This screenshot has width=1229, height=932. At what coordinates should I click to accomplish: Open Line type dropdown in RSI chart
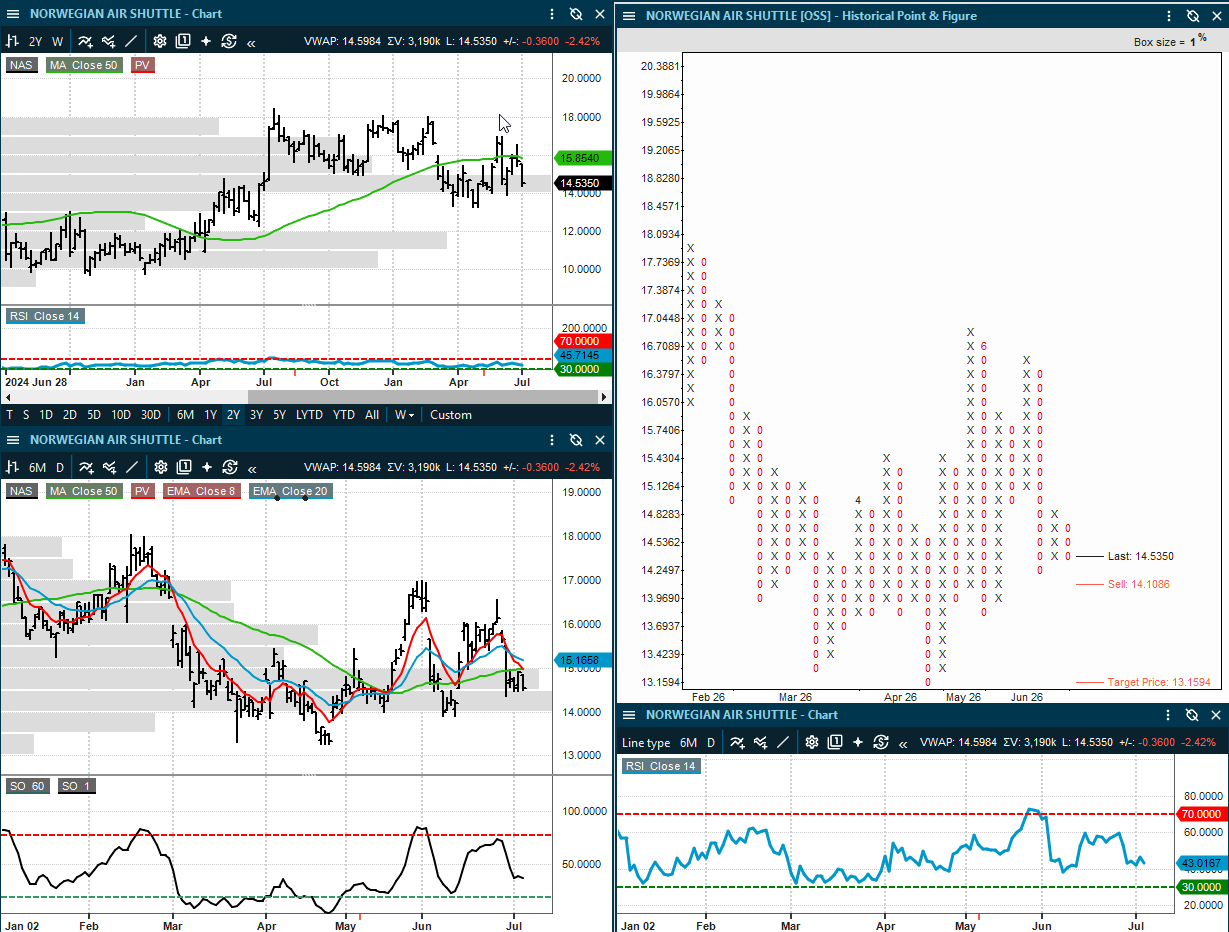pos(646,743)
